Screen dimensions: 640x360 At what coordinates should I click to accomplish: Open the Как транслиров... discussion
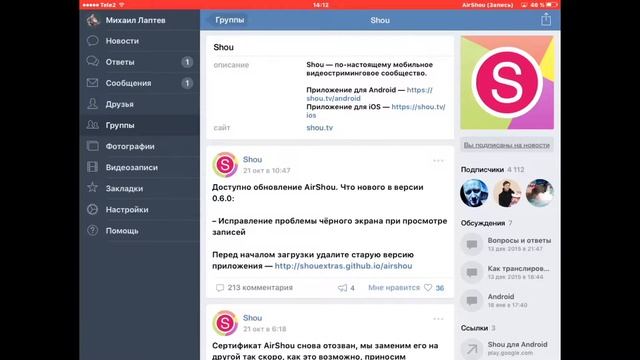(506, 272)
